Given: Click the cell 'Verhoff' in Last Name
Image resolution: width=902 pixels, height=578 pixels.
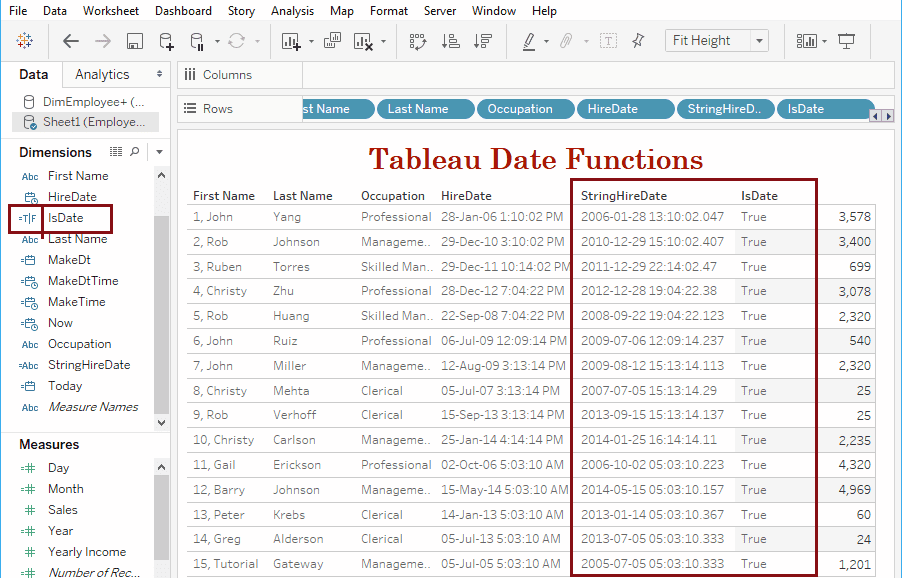Looking at the screenshot, I should point(294,415).
